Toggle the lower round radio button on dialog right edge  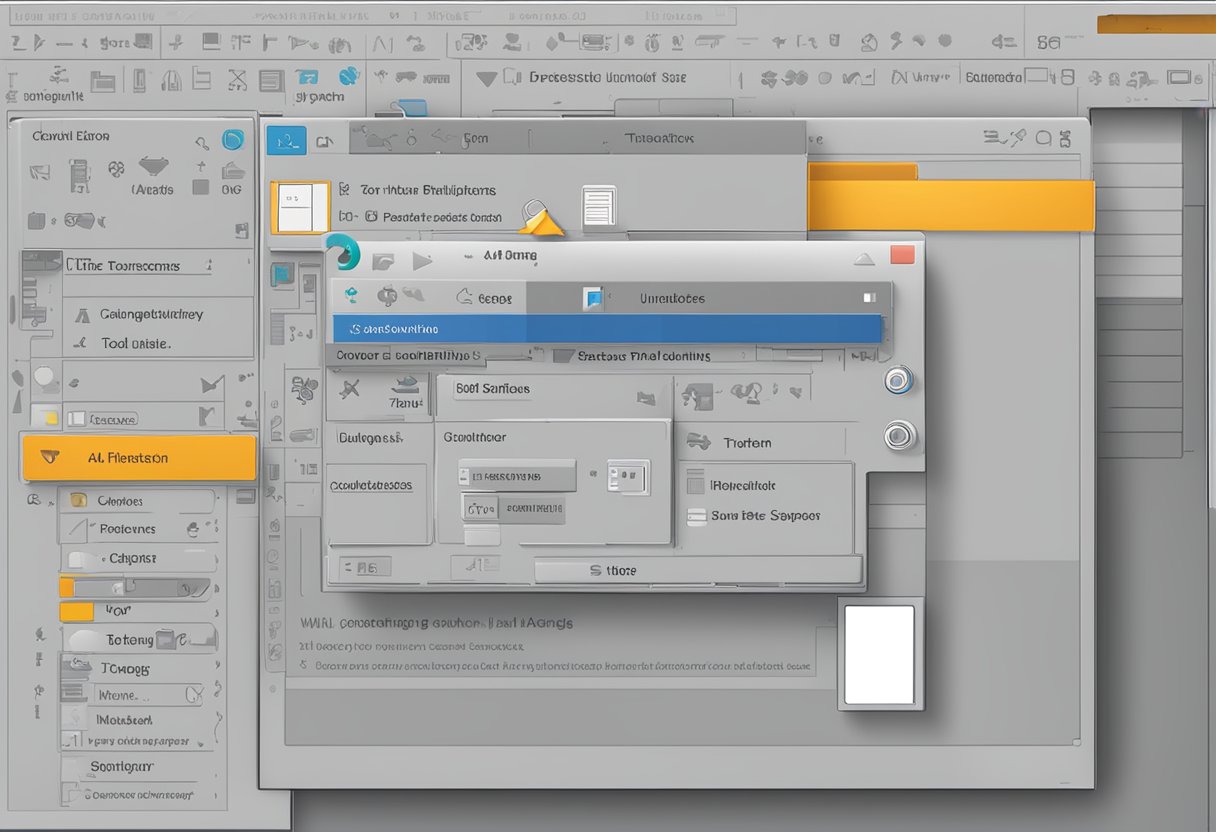coord(899,435)
